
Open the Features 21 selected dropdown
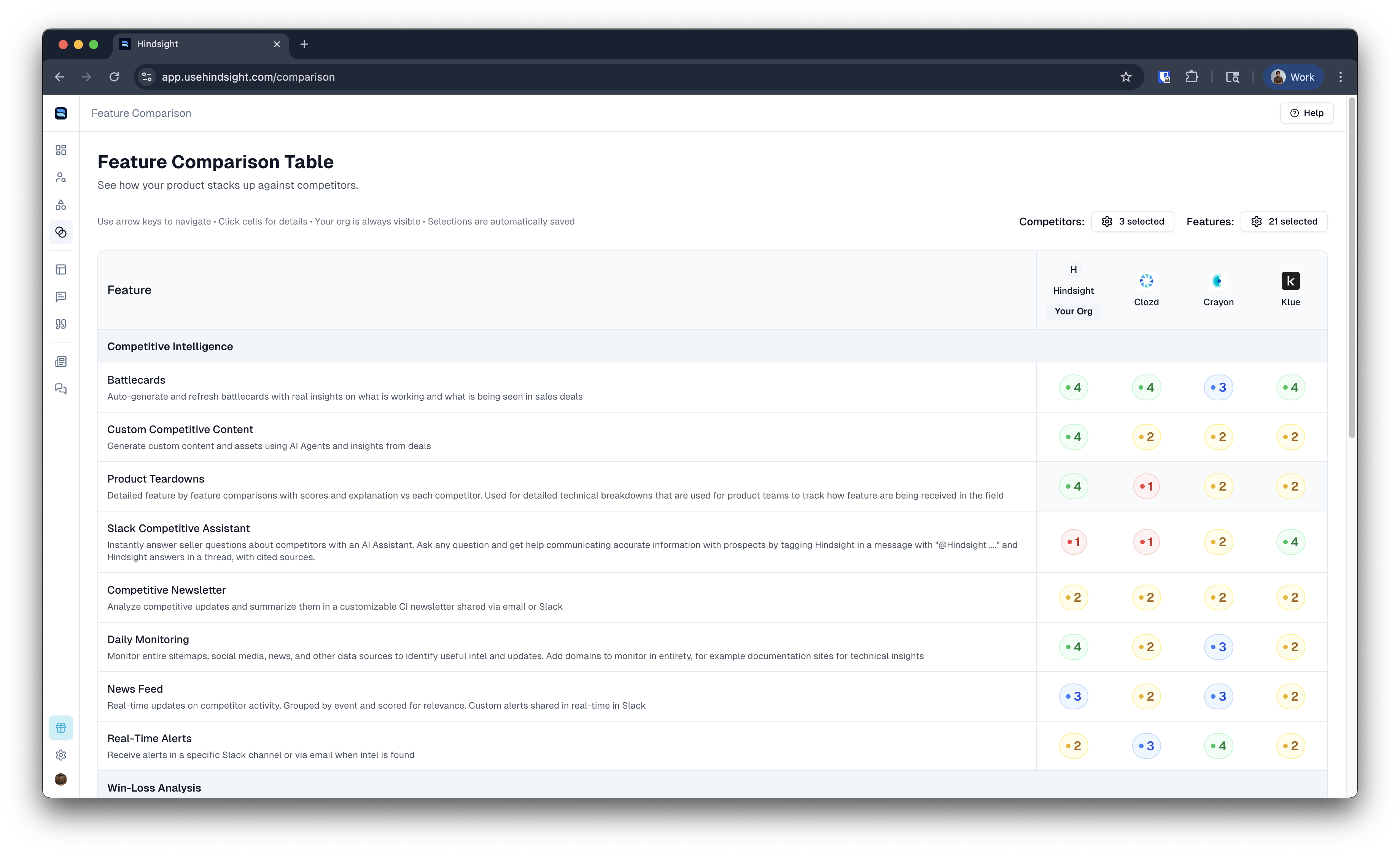pyautogui.click(x=1284, y=221)
